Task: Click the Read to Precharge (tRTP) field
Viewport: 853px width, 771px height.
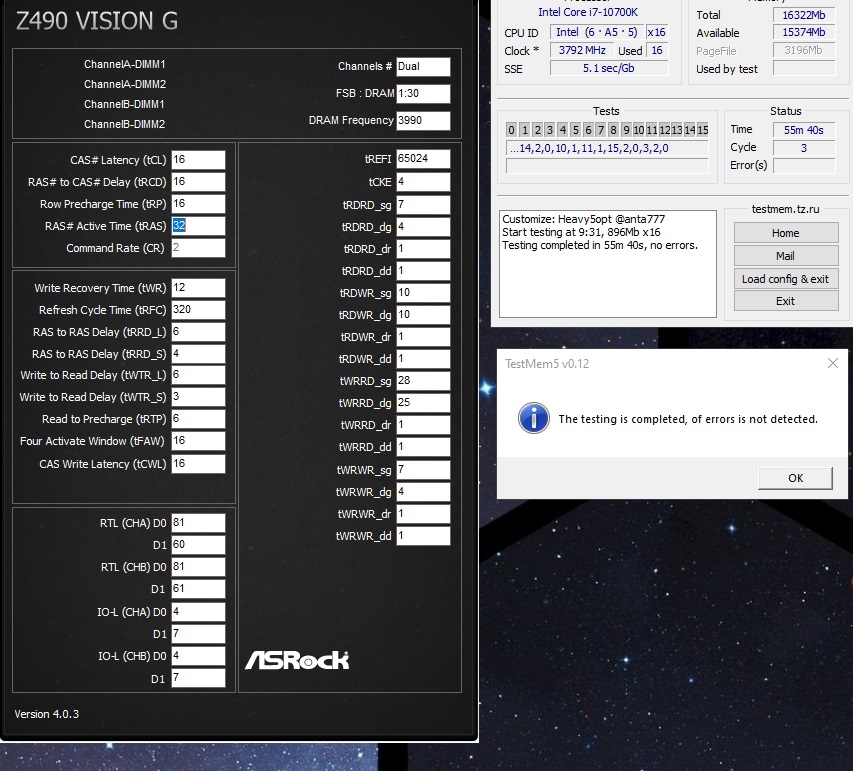Action: pos(198,418)
